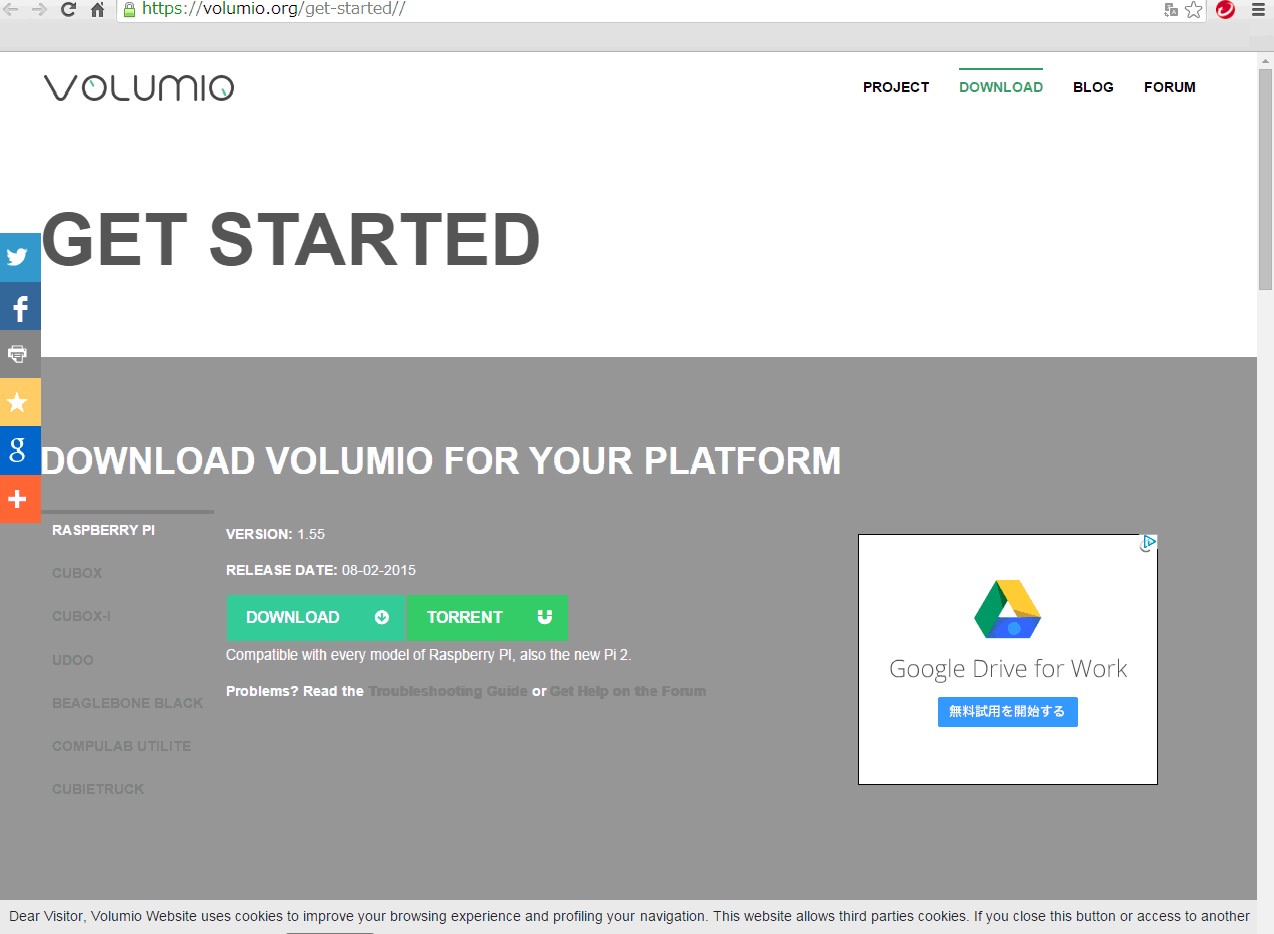This screenshot has height=934, width=1274.
Task: Click the TORRENT button
Action: click(x=487, y=617)
